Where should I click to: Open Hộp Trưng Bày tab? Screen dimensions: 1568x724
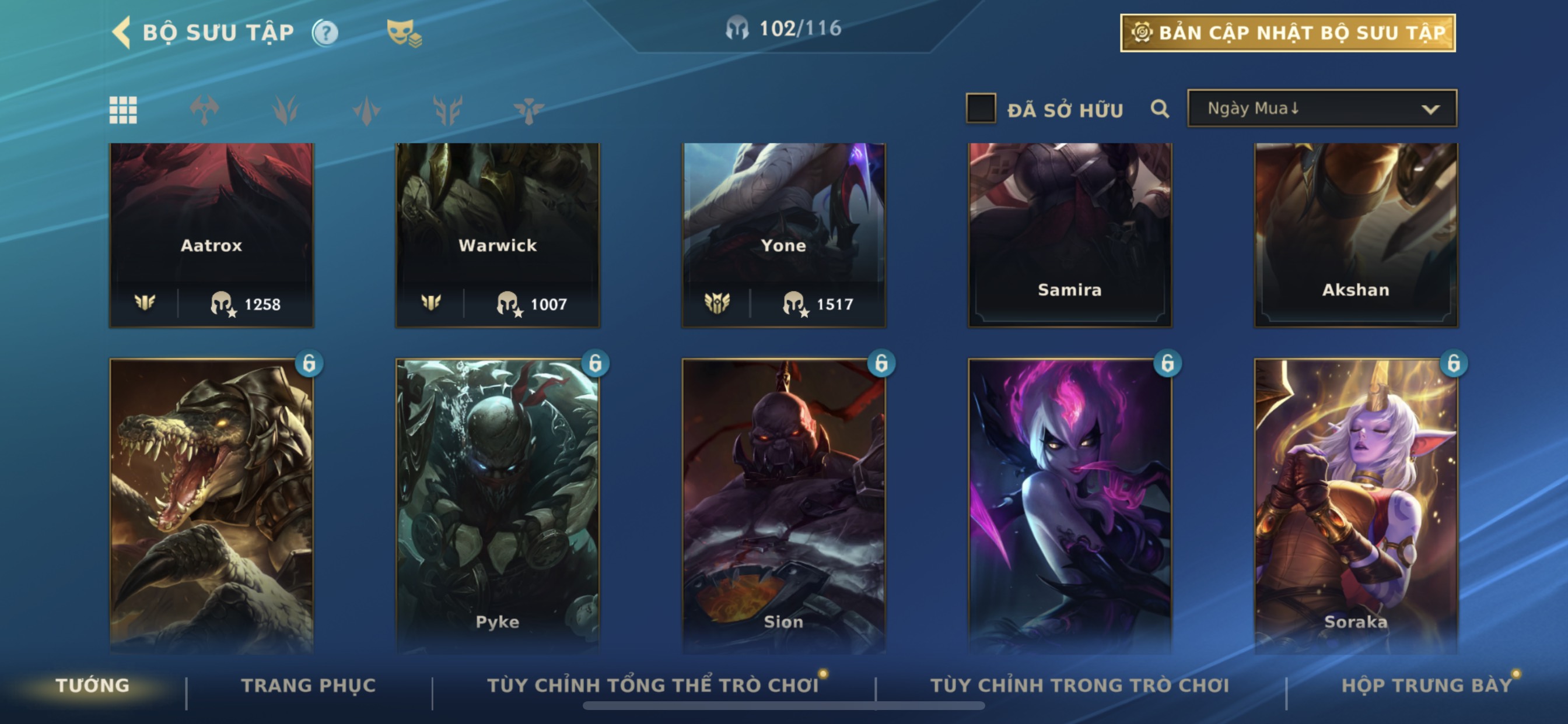click(1426, 685)
